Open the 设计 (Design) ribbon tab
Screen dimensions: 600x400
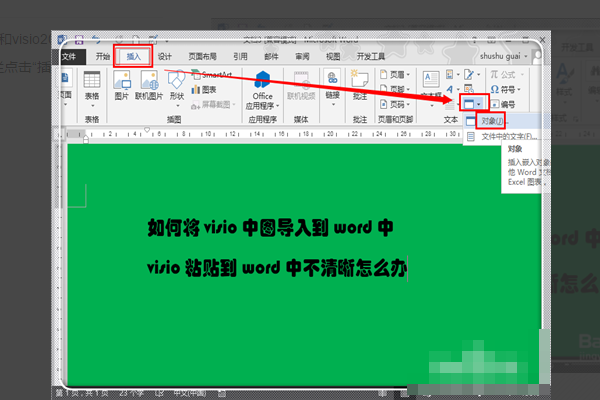click(x=165, y=57)
